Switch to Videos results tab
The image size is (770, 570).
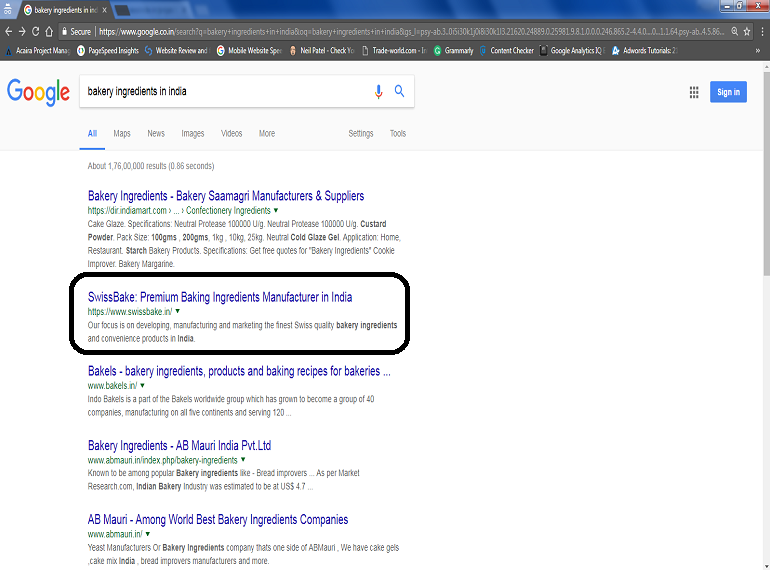[x=231, y=134]
